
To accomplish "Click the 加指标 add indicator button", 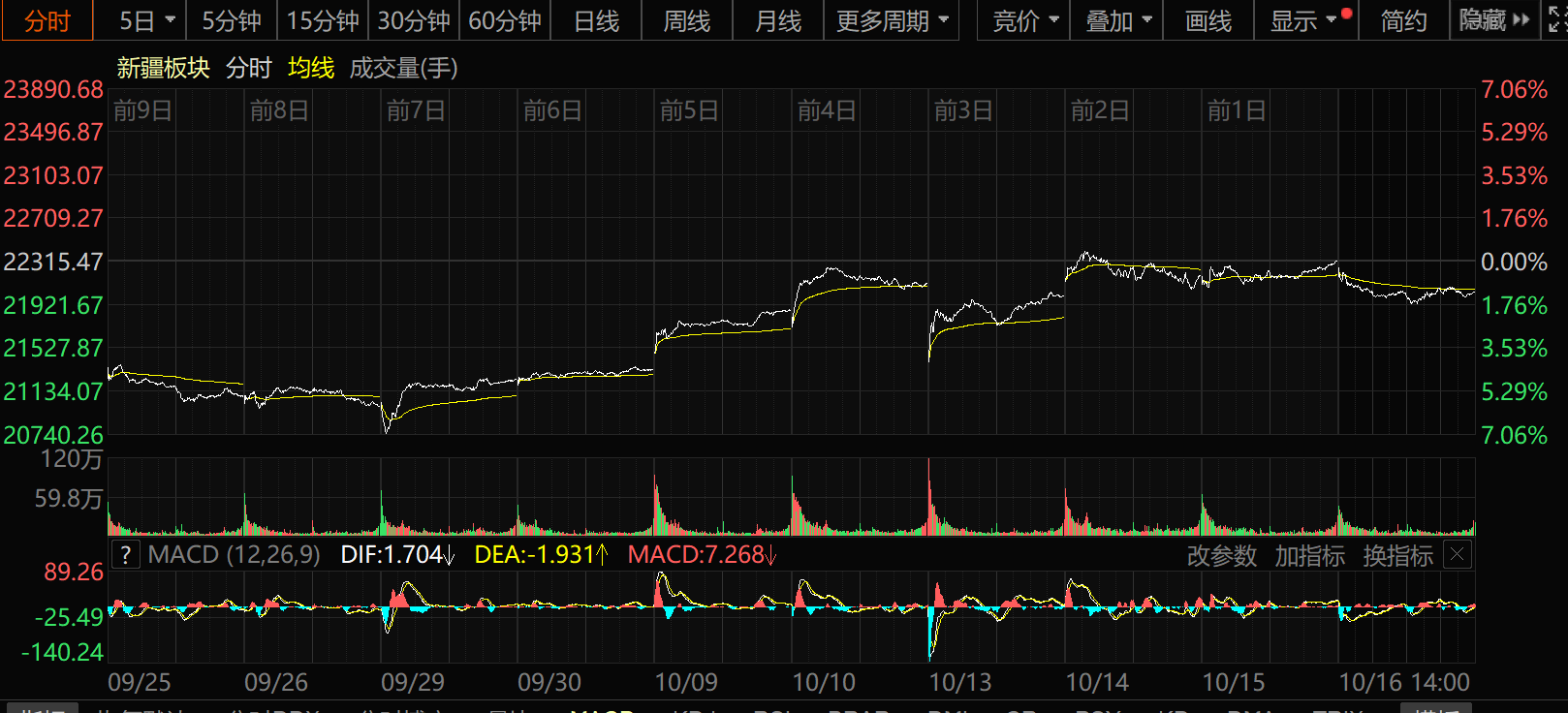I will point(1309,556).
